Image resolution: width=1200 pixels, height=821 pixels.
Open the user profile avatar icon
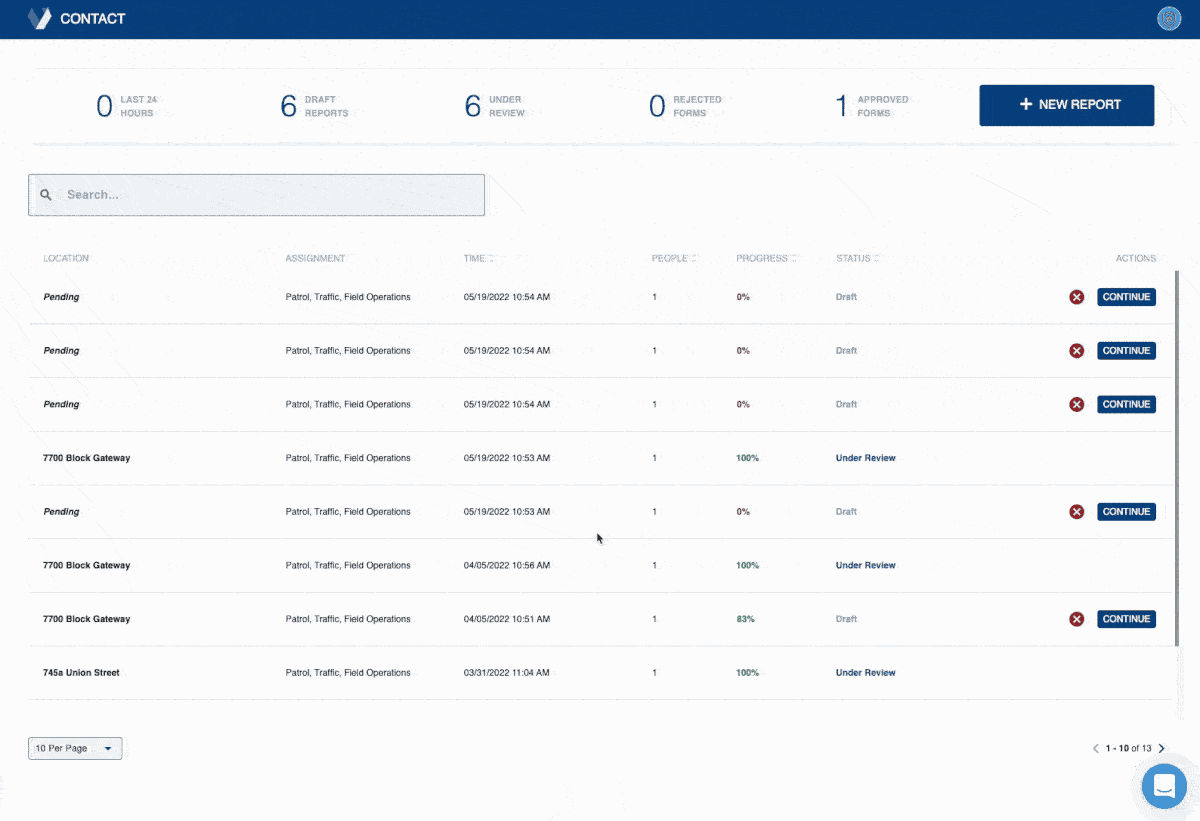(1168, 19)
